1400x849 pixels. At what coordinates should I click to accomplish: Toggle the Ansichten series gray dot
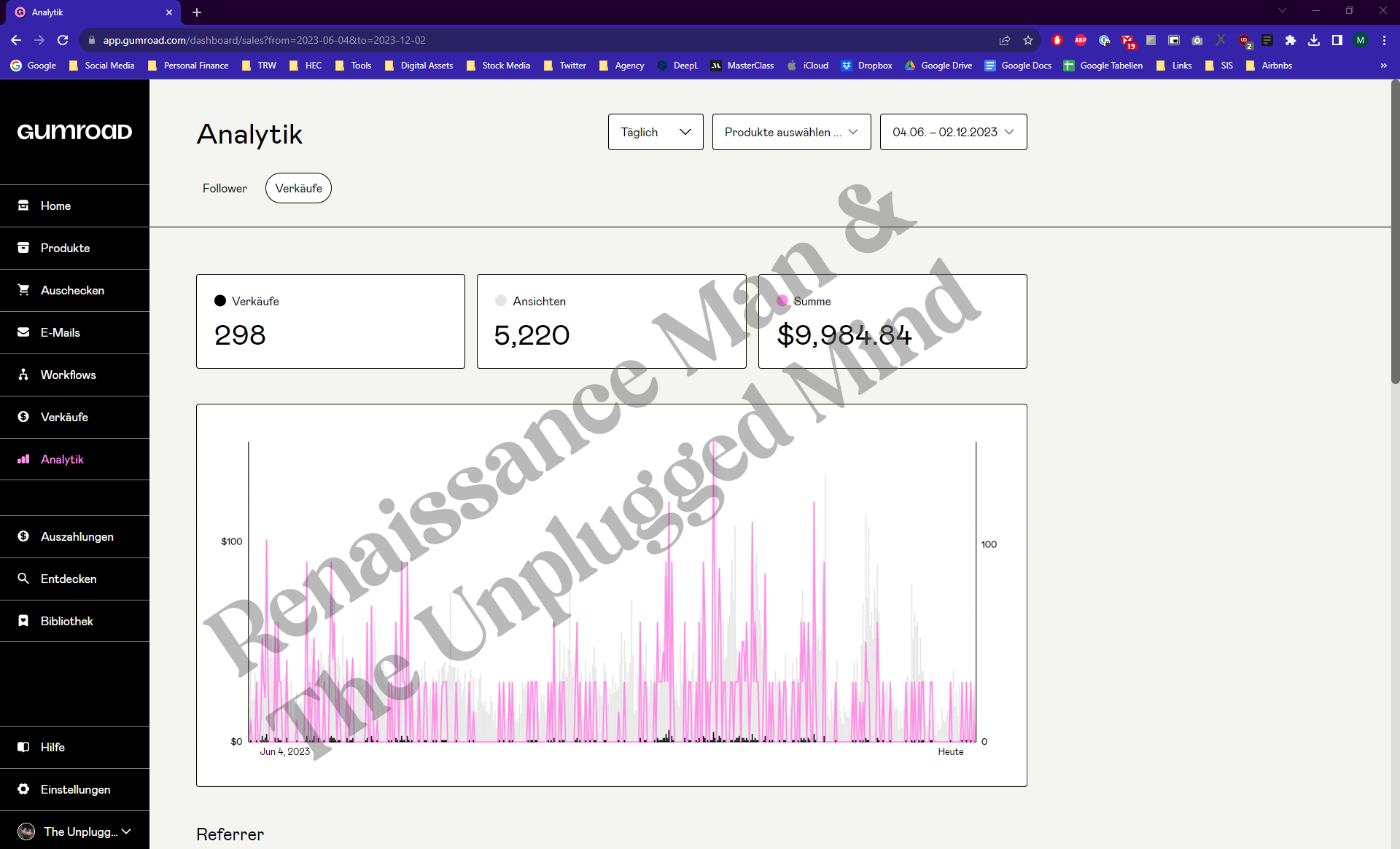(x=501, y=301)
